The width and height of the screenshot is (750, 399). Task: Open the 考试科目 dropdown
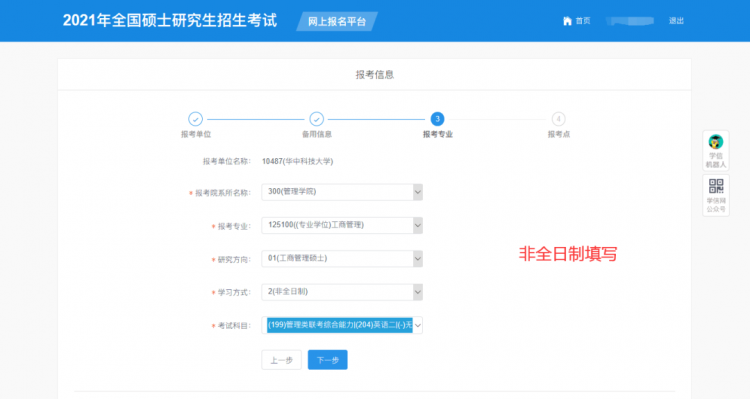point(342,325)
